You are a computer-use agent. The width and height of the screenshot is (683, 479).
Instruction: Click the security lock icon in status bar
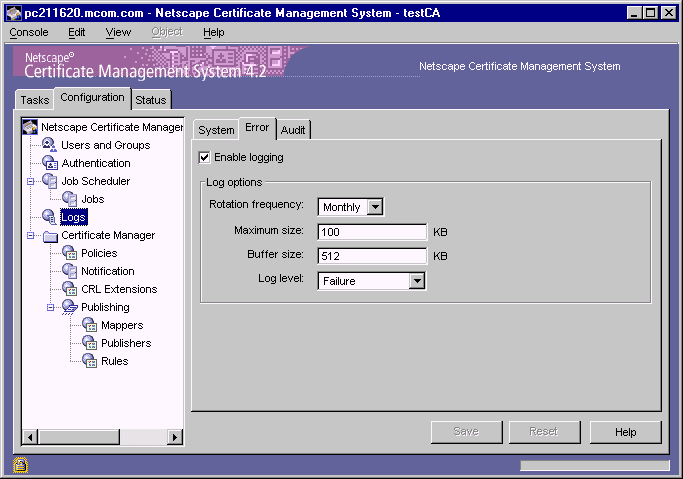click(20, 465)
